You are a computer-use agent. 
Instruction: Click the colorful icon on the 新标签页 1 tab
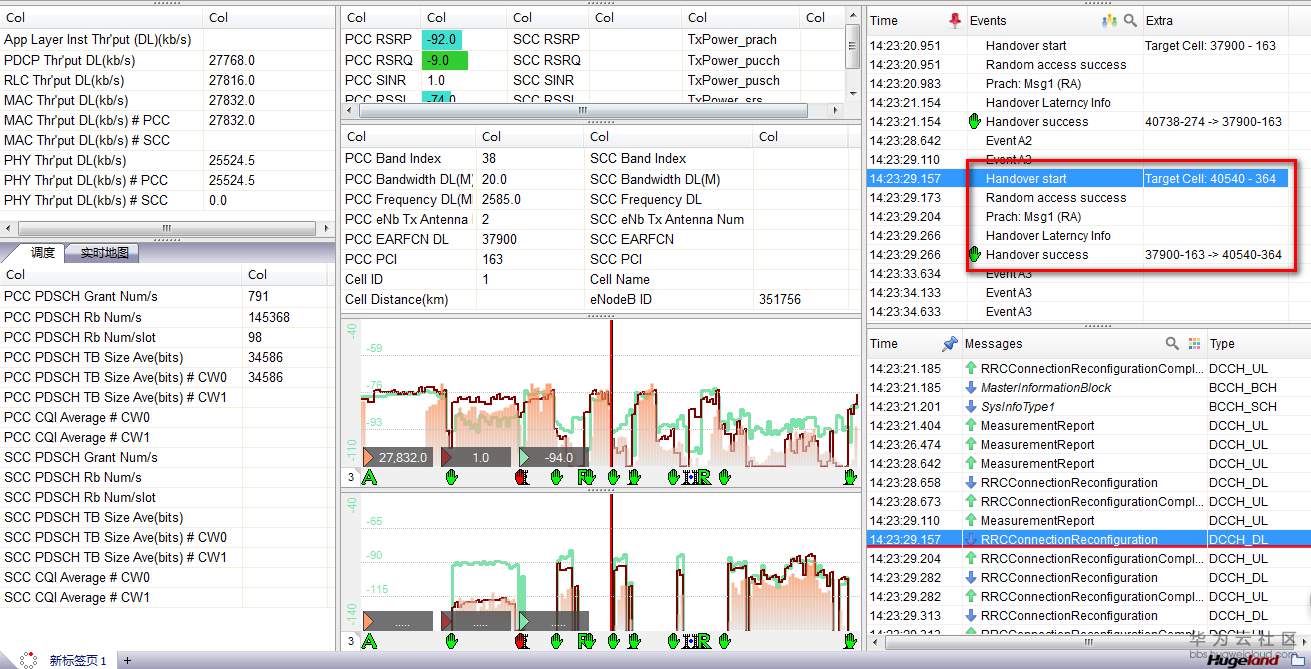click(30, 660)
